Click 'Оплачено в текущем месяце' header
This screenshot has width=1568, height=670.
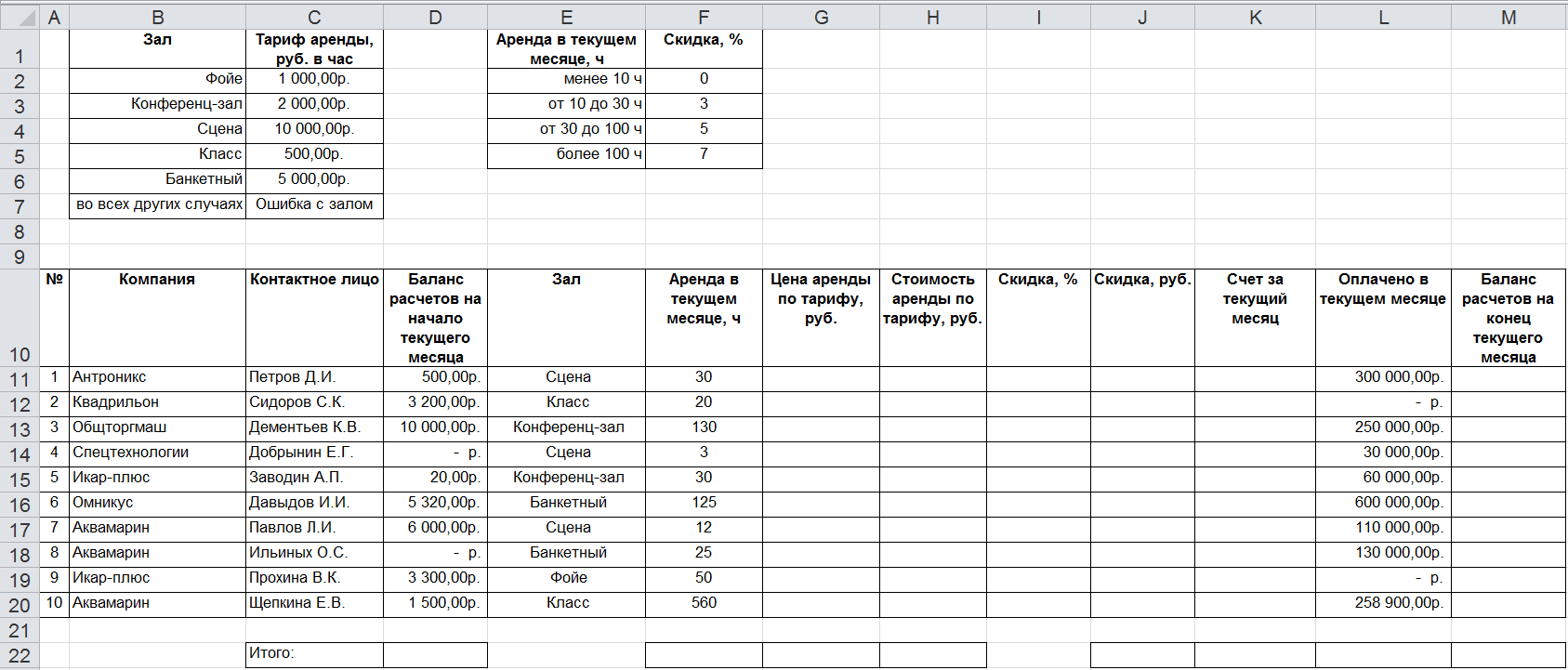[x=1383, y=318]
